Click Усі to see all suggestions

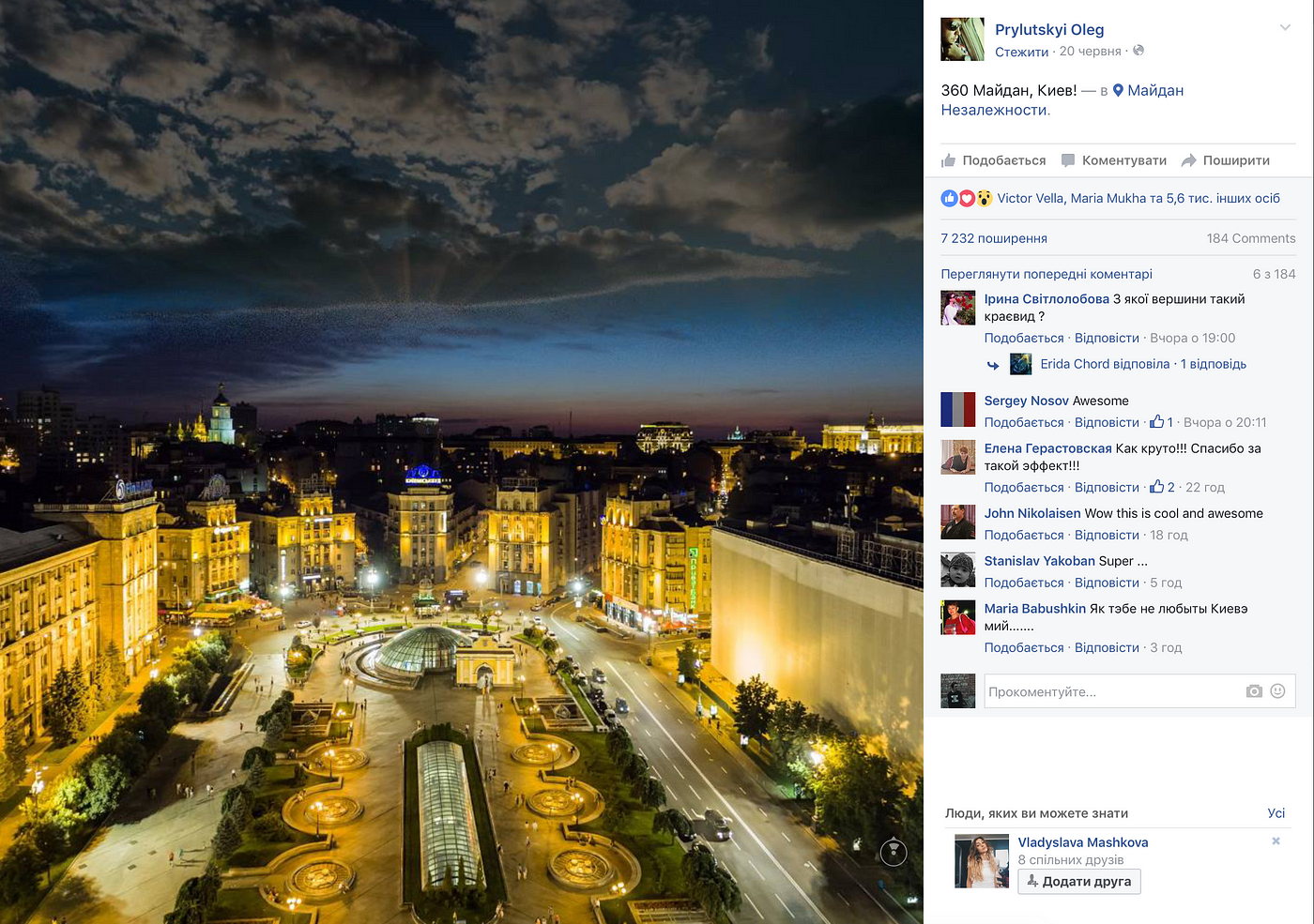tap(1276, 813)
